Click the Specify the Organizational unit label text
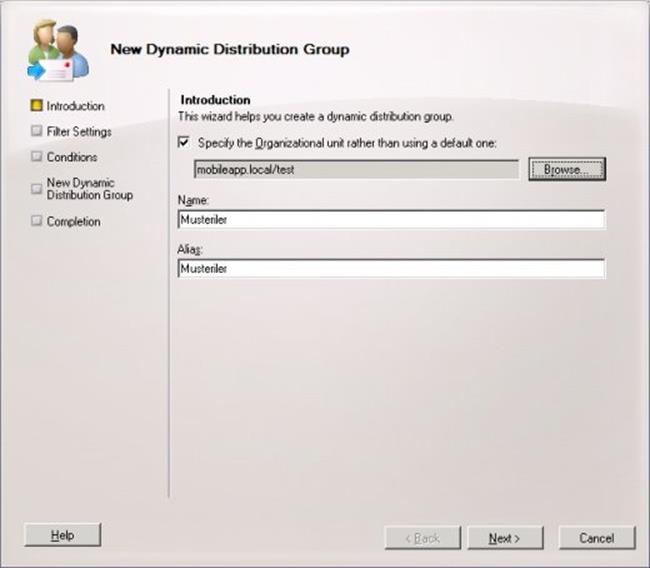Image resolution: width=650 pixels, height=568 pixels. (347, 143)
